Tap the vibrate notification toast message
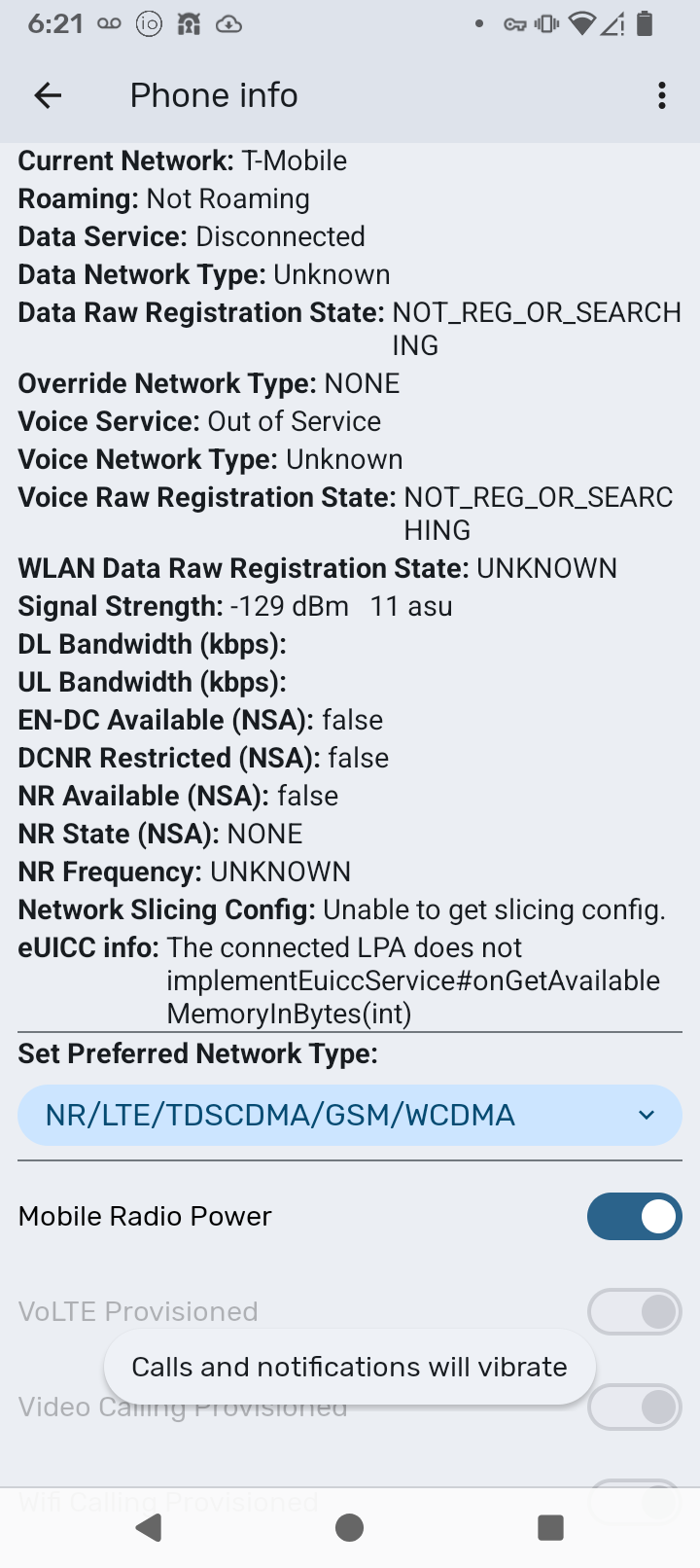Screen dimensions: 700x1568 (349, 1367)
